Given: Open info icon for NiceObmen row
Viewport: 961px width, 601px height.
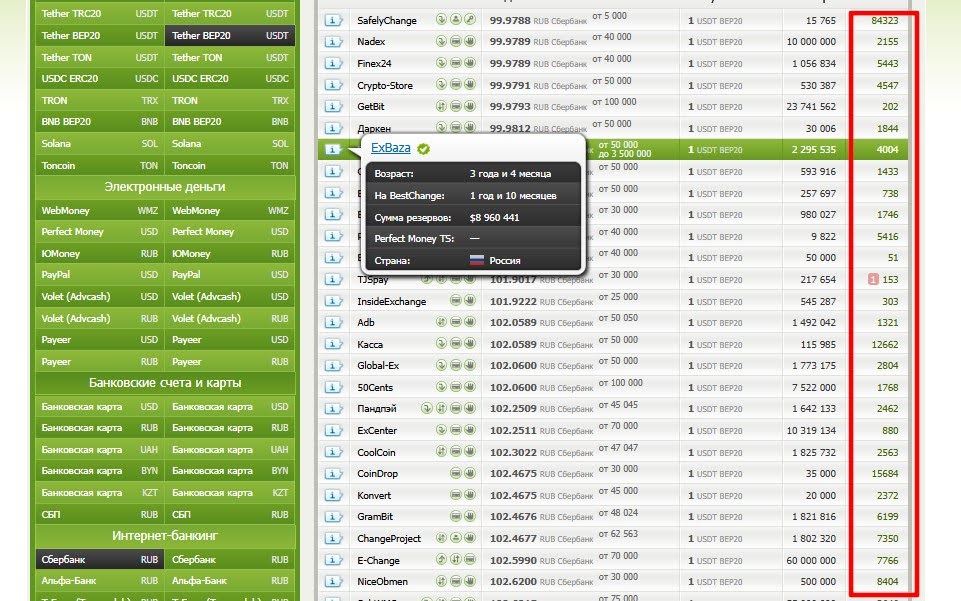Looking at the screenshot, I should pyautogui.click(x=333, y=581).
